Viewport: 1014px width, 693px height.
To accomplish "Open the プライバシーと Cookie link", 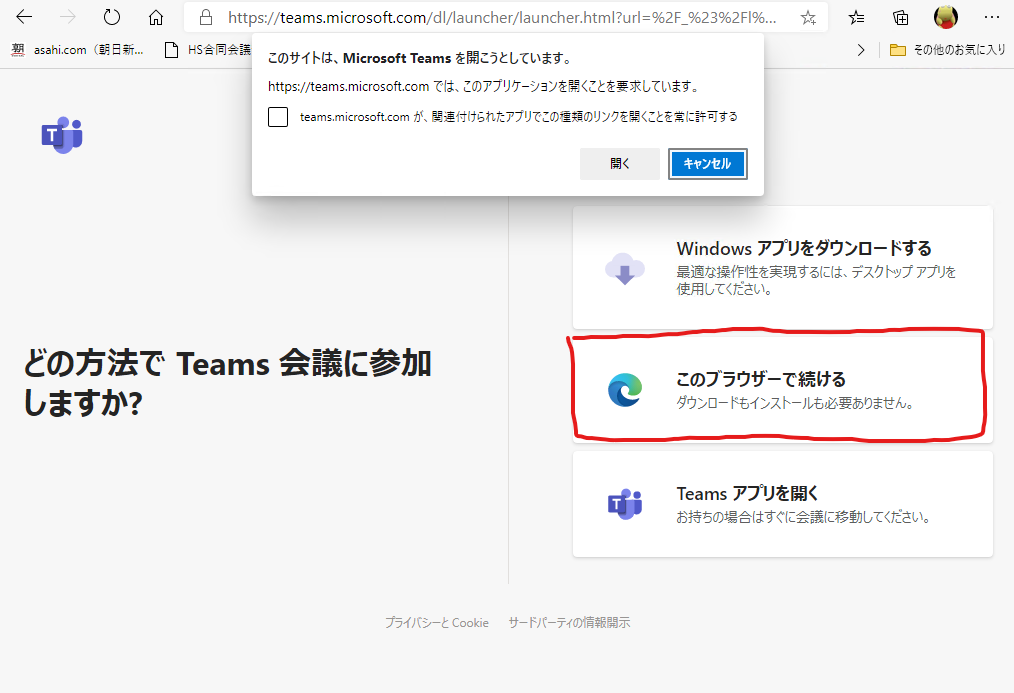I will (x=437, y=622).
